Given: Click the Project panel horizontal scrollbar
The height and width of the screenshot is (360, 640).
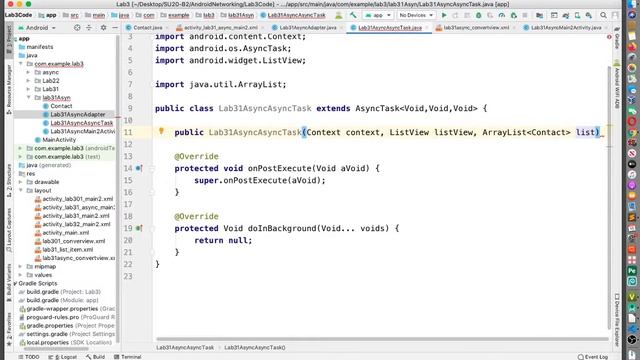Looking at the screenshot, I should click(57, 349).
